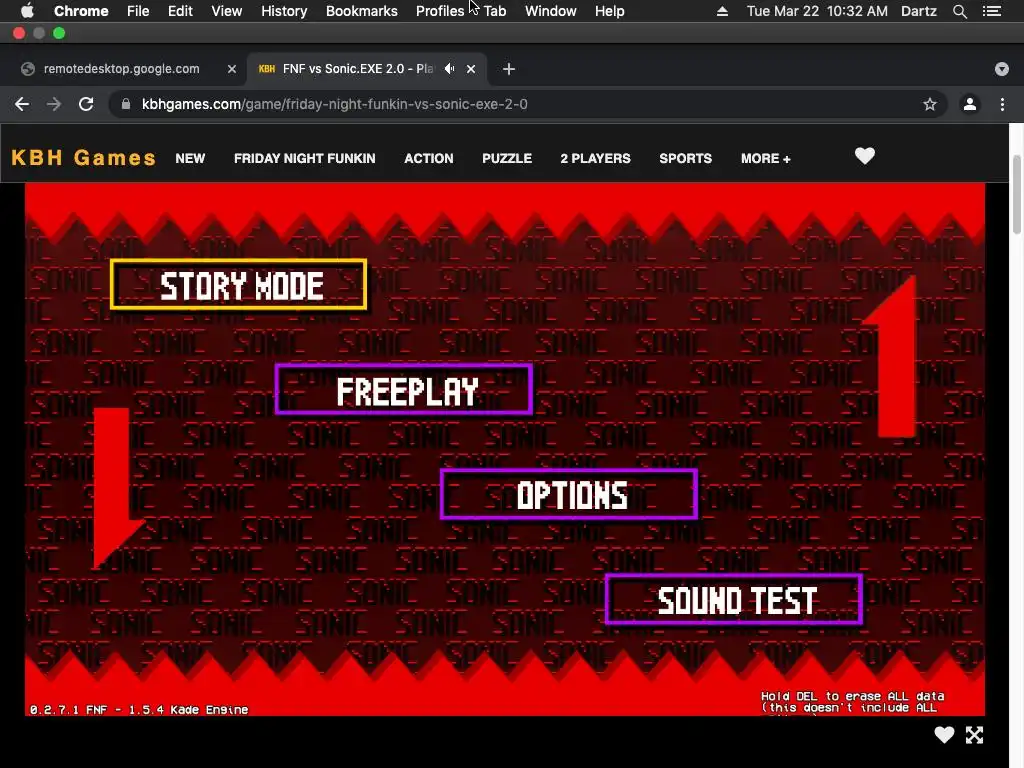This screenshot has height=768, width=1024.
Task: Favorite this game with heart below game
Action: [x=944, y=735]
